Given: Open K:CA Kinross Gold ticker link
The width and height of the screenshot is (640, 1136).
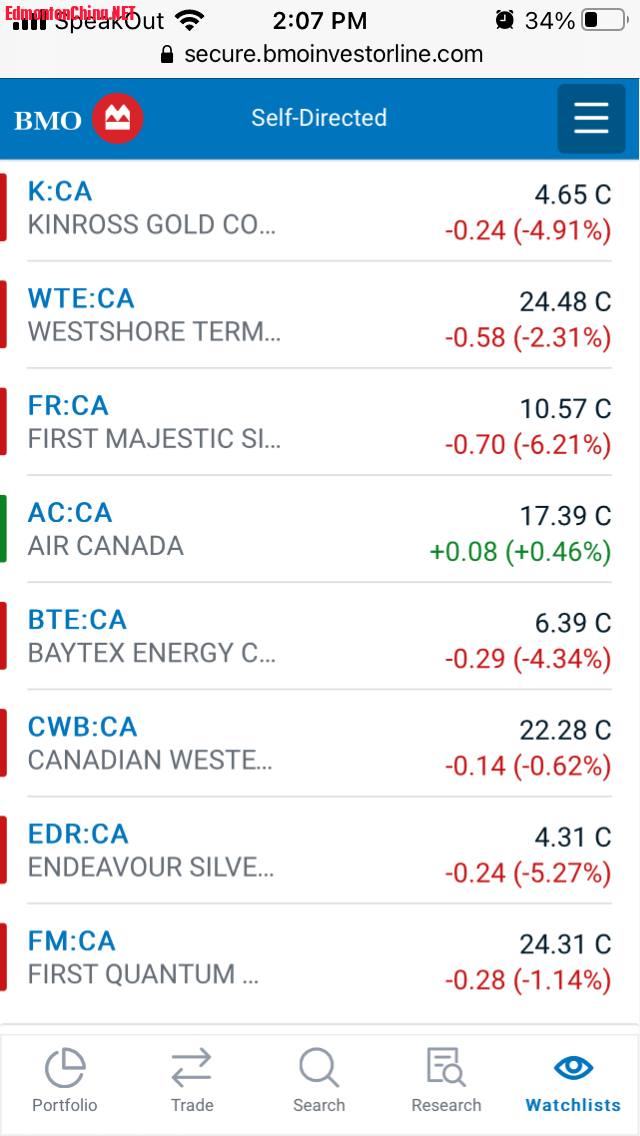Looking at the screenshot, I should pyautogui.click(x=60, y=191).
